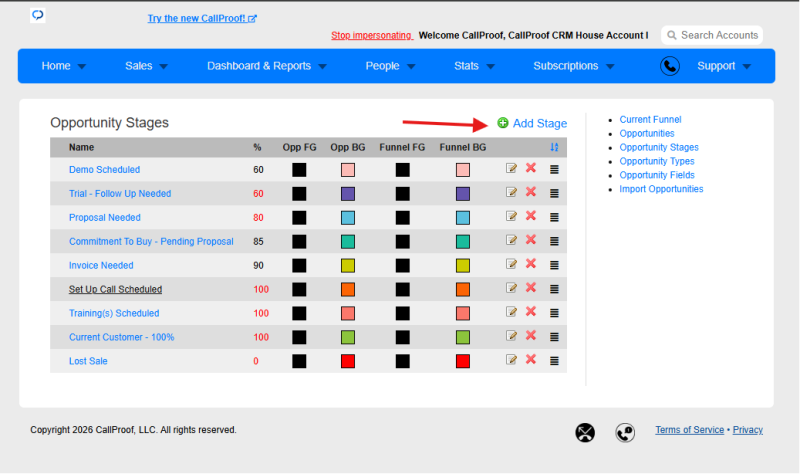The width and height of the screenshot is (800, 474).
Task: Click Trial Follow Up purple Funnel BG swatch
Action: [463, 194]
